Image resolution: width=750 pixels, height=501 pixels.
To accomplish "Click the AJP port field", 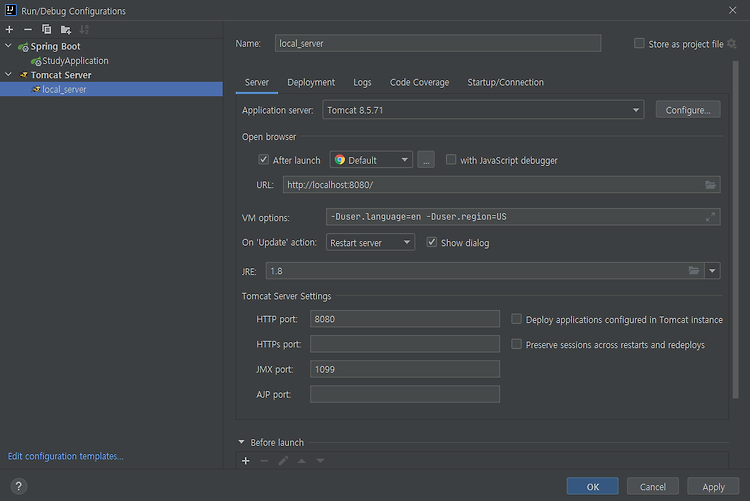I will point(405,394).
